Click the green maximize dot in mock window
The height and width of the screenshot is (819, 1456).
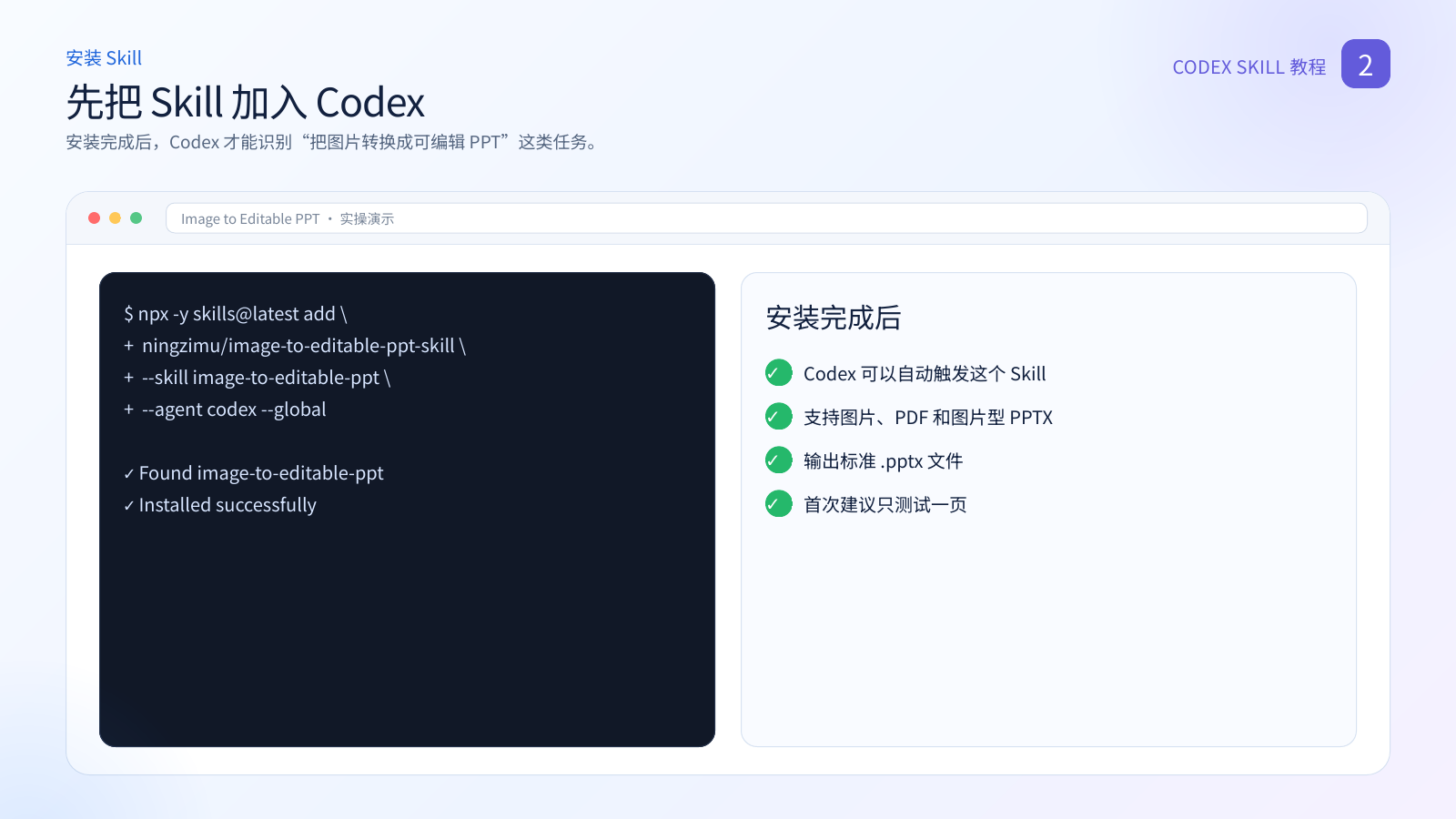click(x=136, y=218)
